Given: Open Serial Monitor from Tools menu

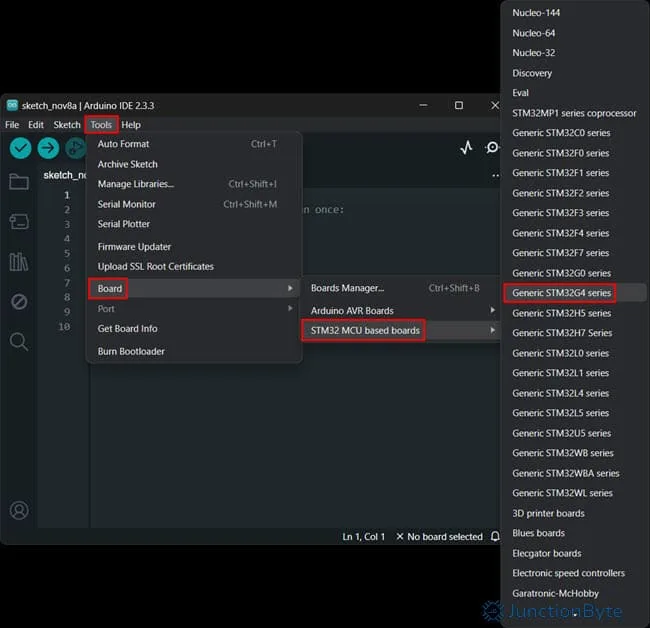Looking at the screenshot, I should click(194, 204).
